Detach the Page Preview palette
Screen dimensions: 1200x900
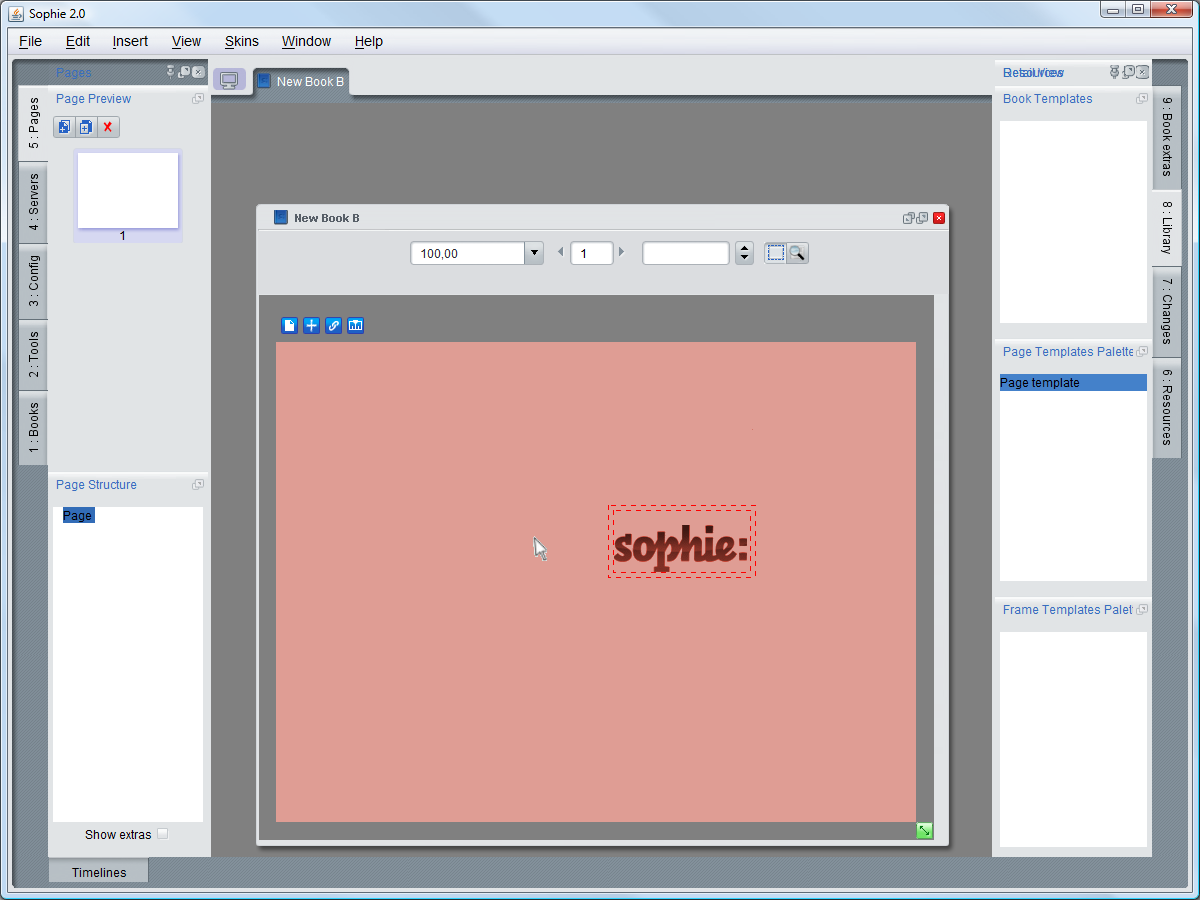[x=198, y=99]
